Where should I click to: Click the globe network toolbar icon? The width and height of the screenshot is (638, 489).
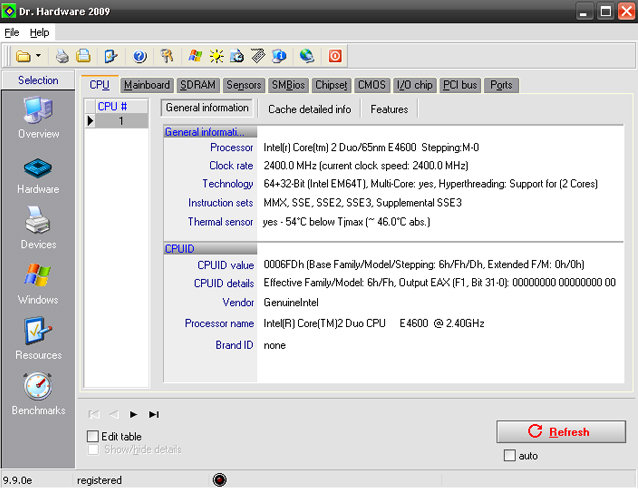[x=307, y=56]
